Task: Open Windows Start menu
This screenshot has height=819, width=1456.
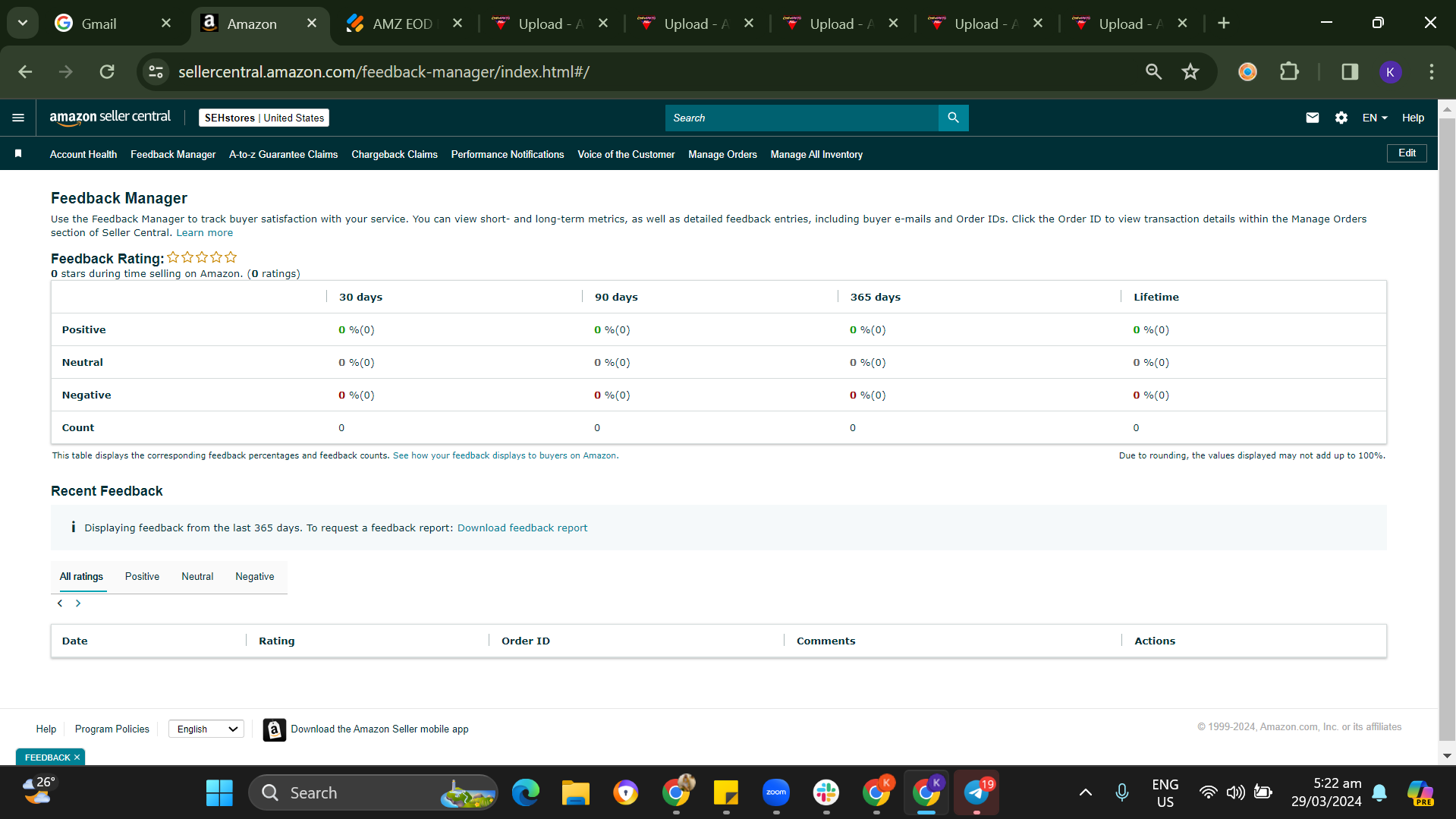Action: click(x=220, y=792)
